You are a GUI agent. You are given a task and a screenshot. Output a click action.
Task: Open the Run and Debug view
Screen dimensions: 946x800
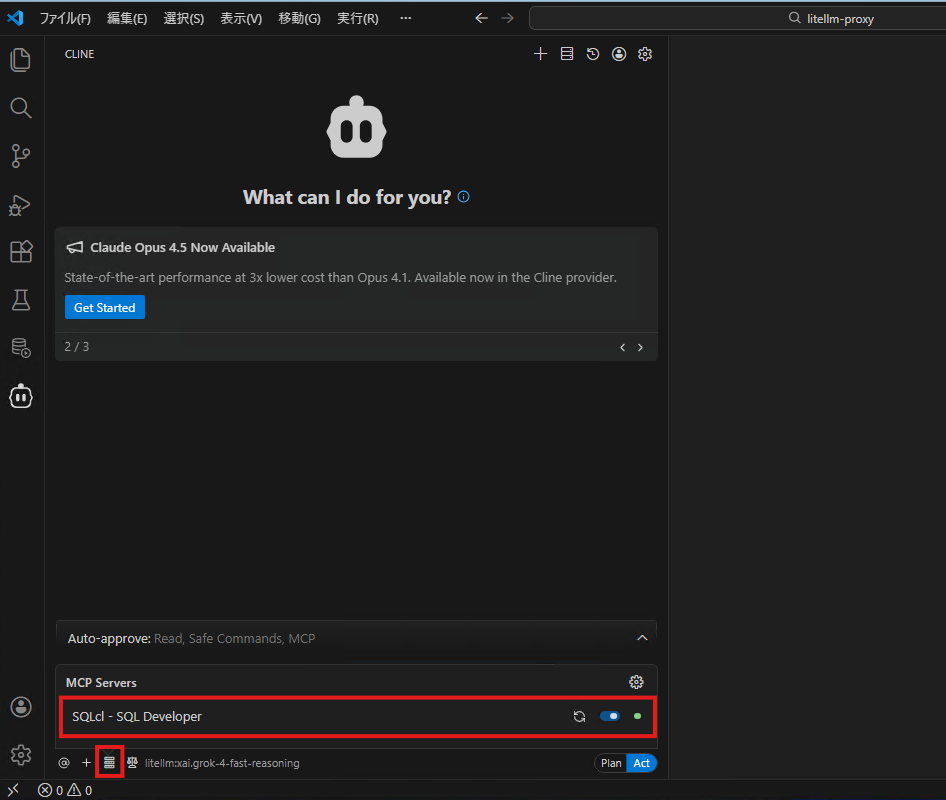click(x=21, y=205)
